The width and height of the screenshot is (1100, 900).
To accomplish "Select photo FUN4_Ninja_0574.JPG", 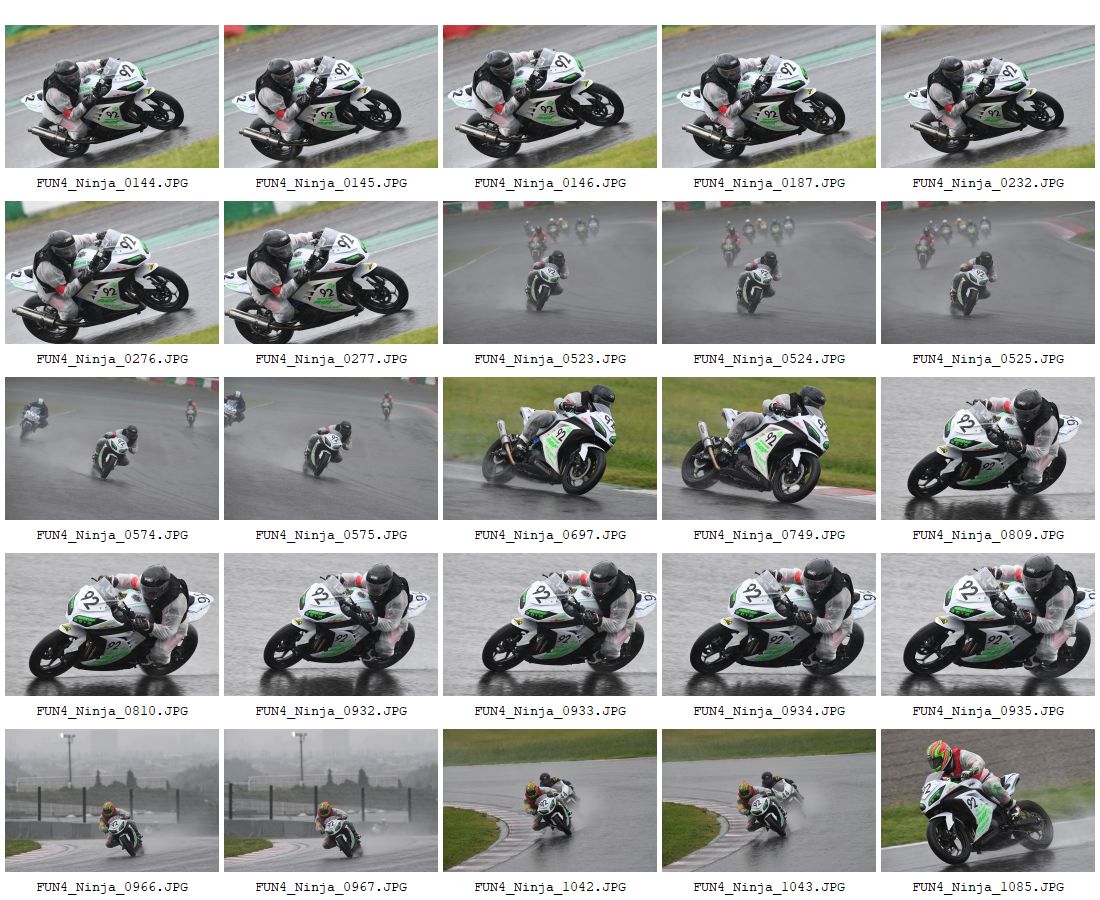I will click(x=112, y=449).
